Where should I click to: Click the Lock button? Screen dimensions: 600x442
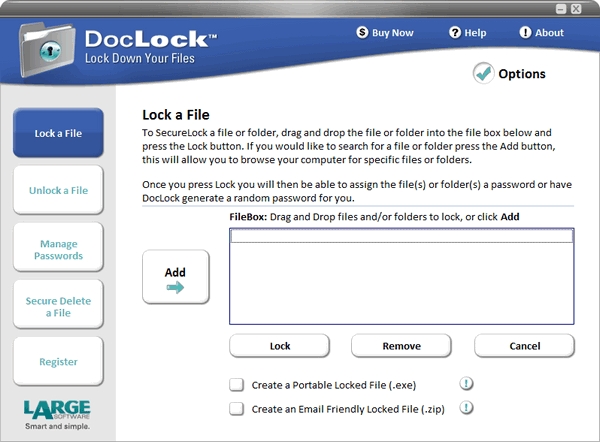279,346
